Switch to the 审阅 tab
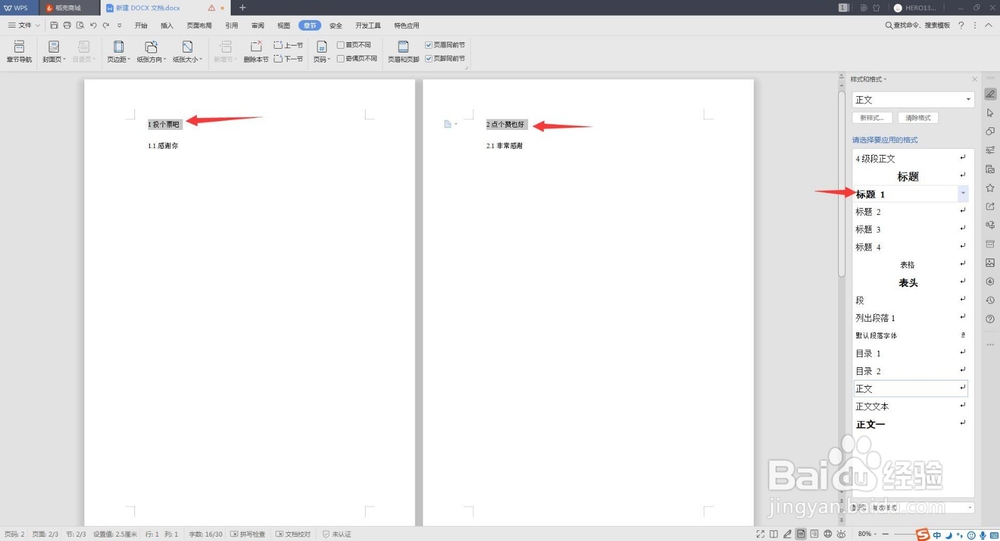 258,26
